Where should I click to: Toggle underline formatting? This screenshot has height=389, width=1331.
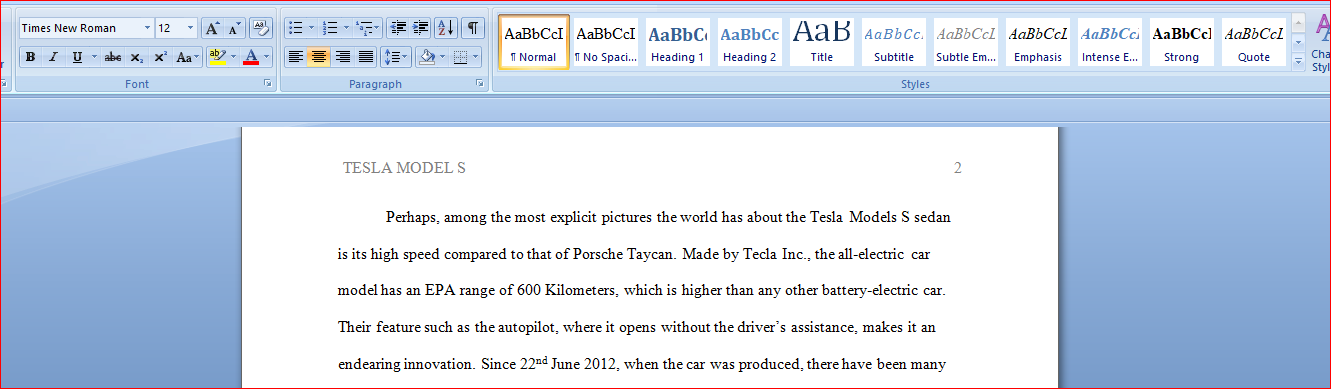pos(77,57)
